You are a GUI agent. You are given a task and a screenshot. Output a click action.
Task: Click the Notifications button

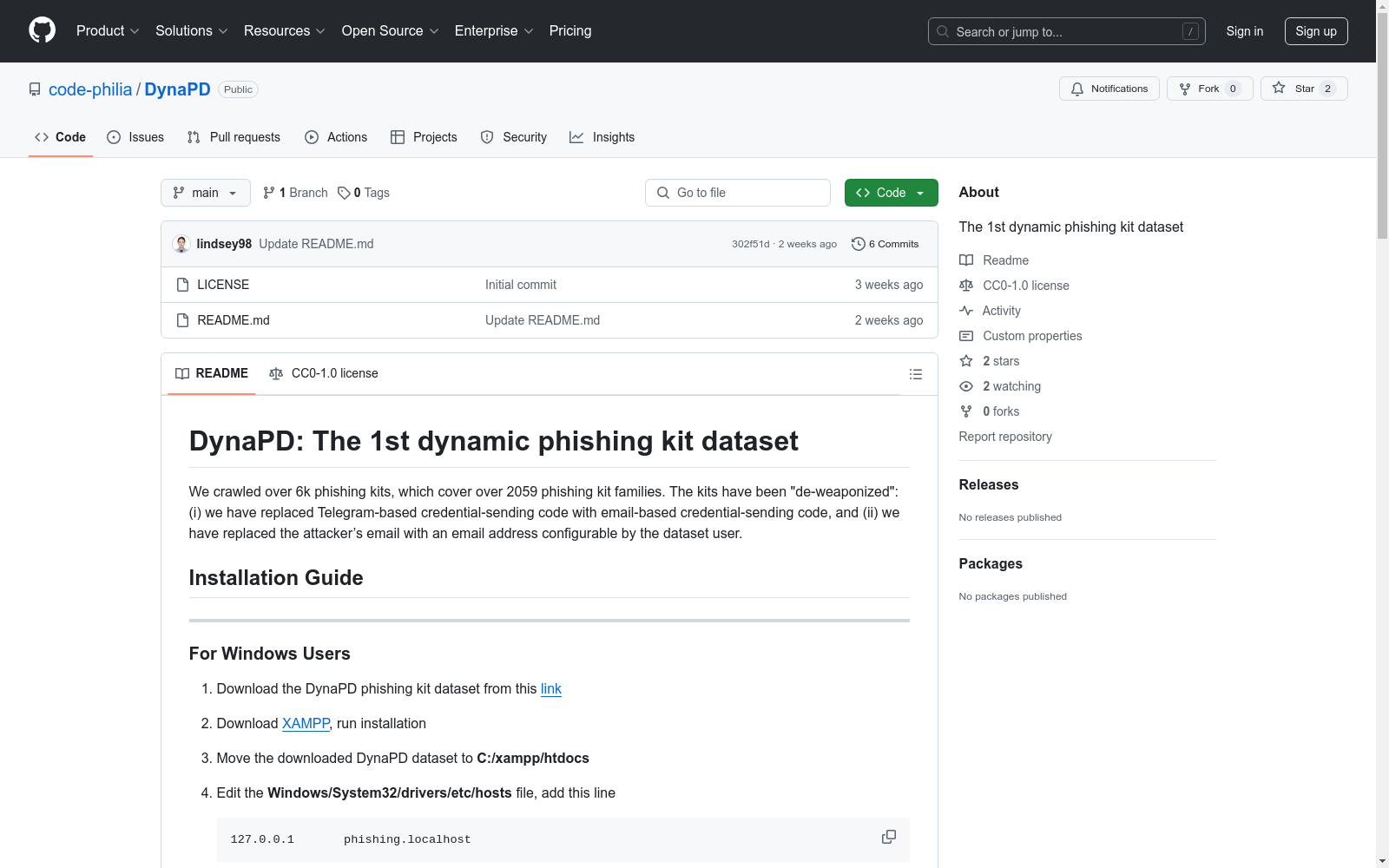pos(1109,89)
